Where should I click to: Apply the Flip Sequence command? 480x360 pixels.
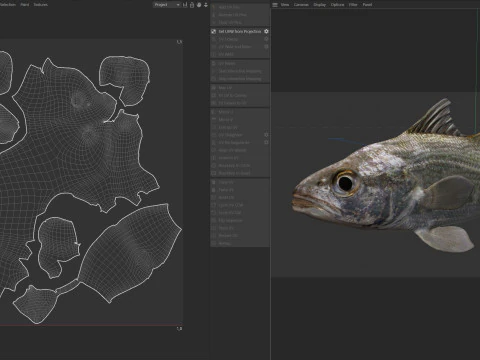[x=240, y=220]
